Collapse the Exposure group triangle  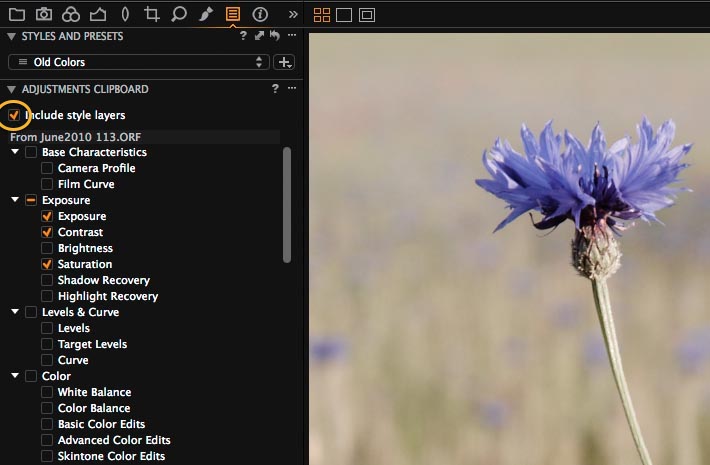(x=15, y=200)
